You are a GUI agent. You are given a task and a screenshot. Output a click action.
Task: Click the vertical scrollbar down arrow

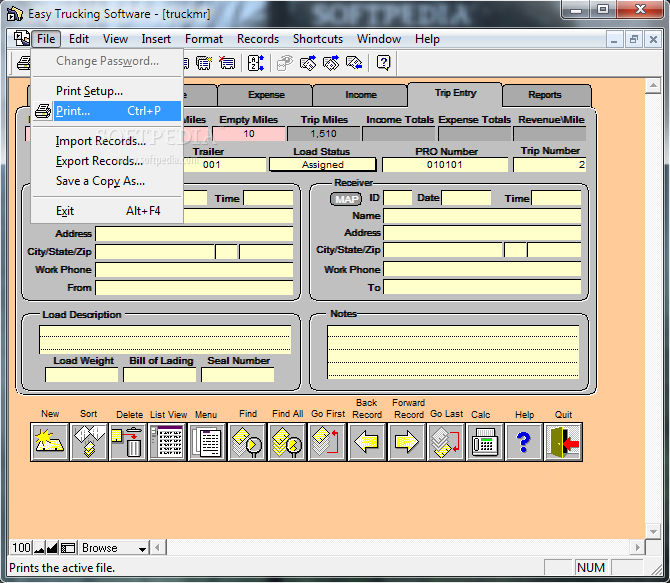(x=653, y=531)
